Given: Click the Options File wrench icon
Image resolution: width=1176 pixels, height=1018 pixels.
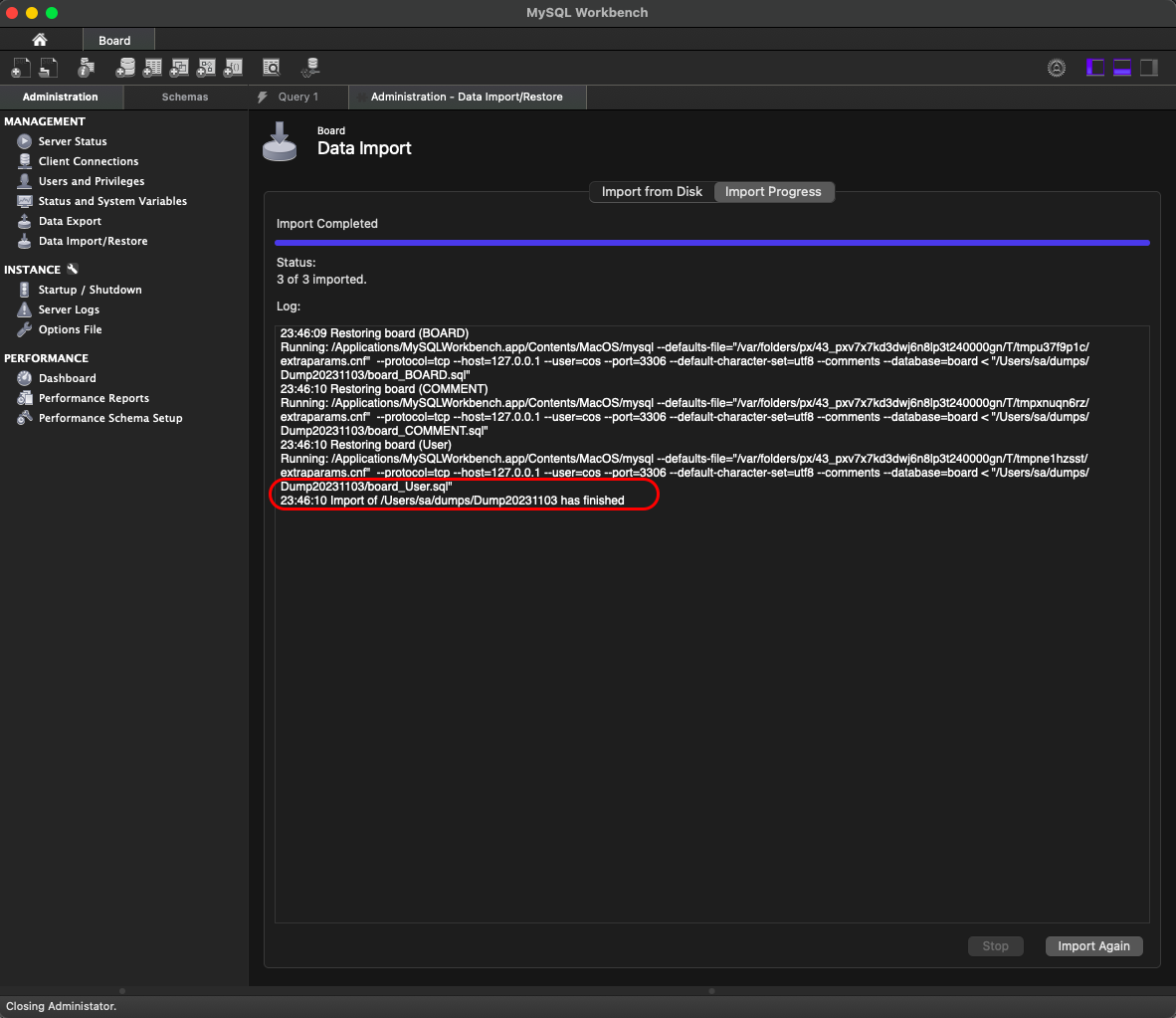Looking at the screenshot, I should 25,329.
